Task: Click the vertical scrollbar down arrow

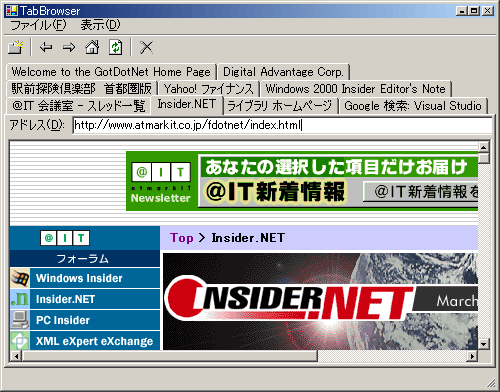Action: point(484,344)
